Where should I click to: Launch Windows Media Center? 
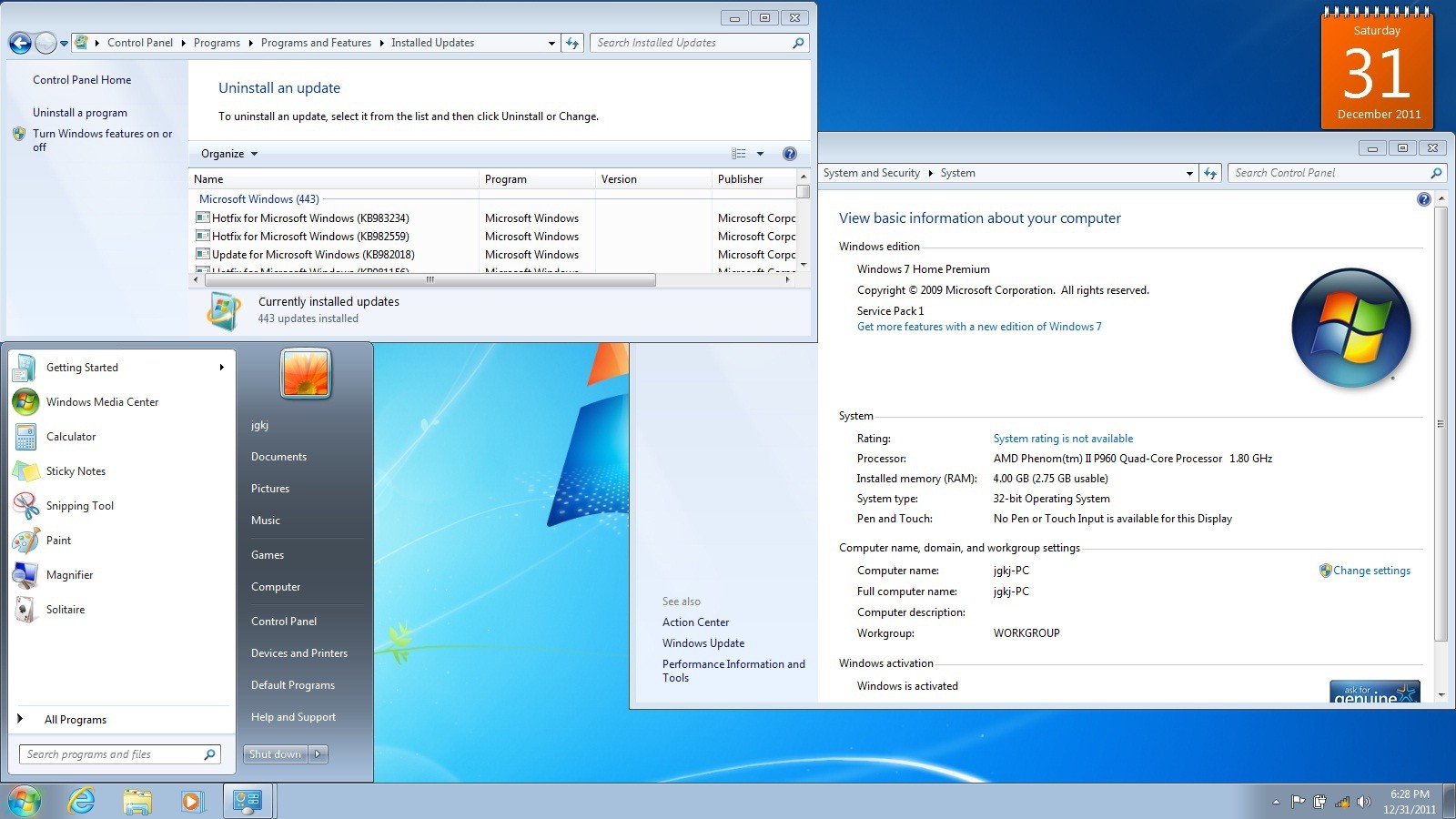(121, 402)
